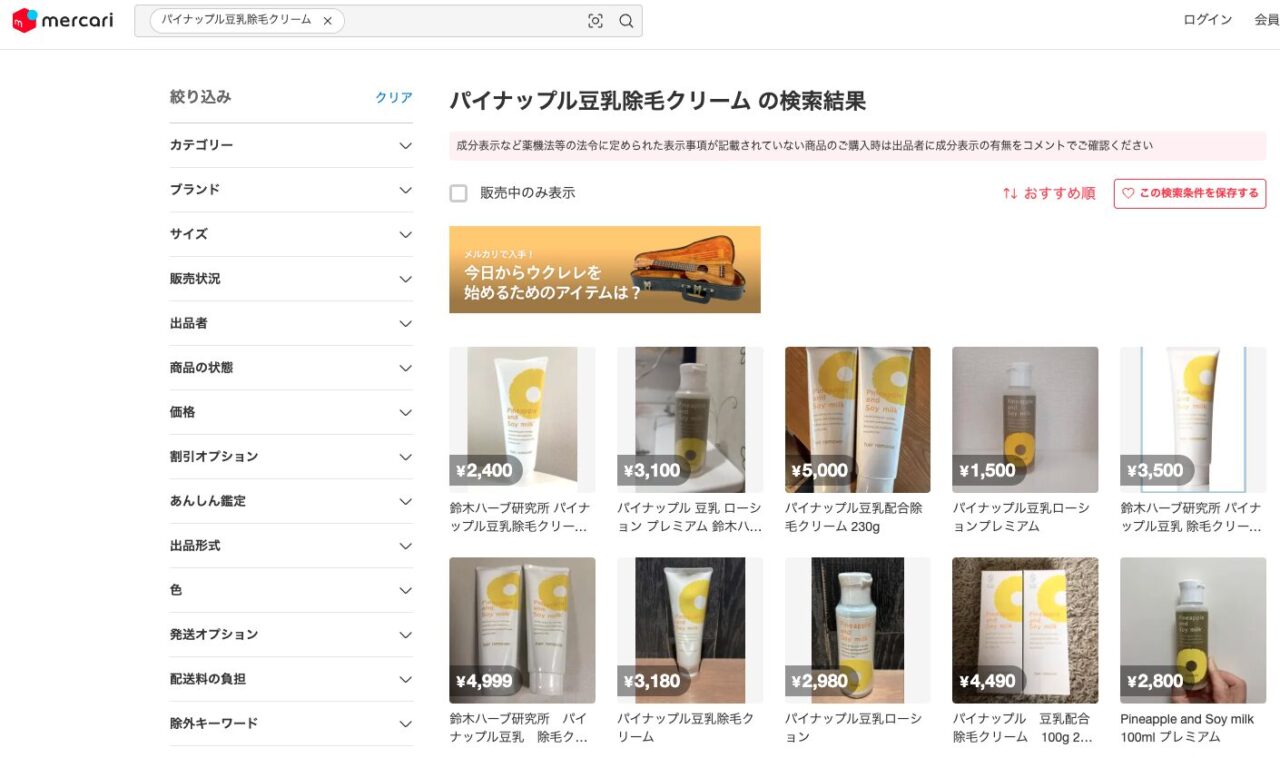The width and height of the screenshot is (1280, 758).
Task: Click the Mercari logo
Action: pos(63,21)
